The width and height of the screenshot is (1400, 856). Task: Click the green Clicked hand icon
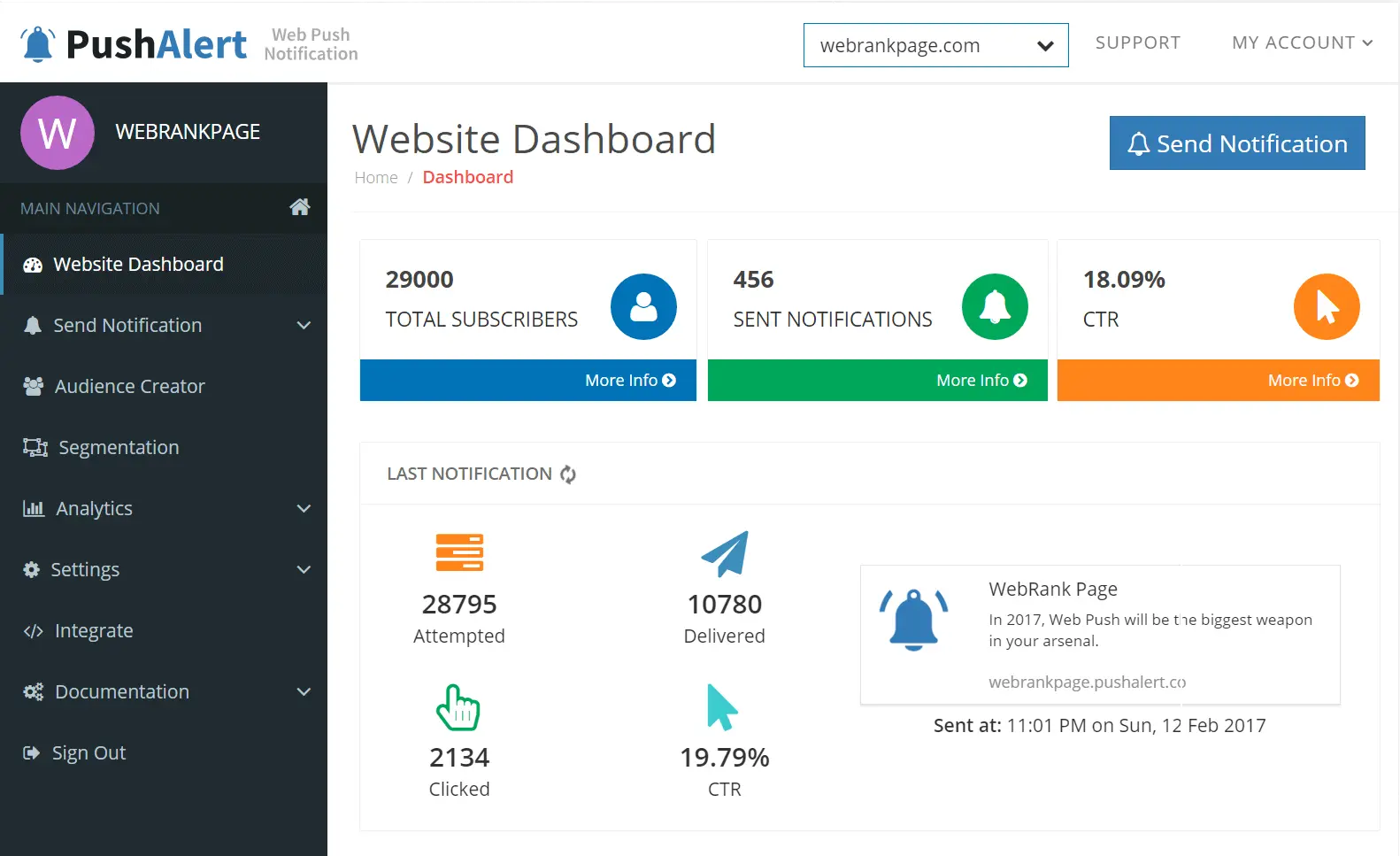tap(458, 707)
